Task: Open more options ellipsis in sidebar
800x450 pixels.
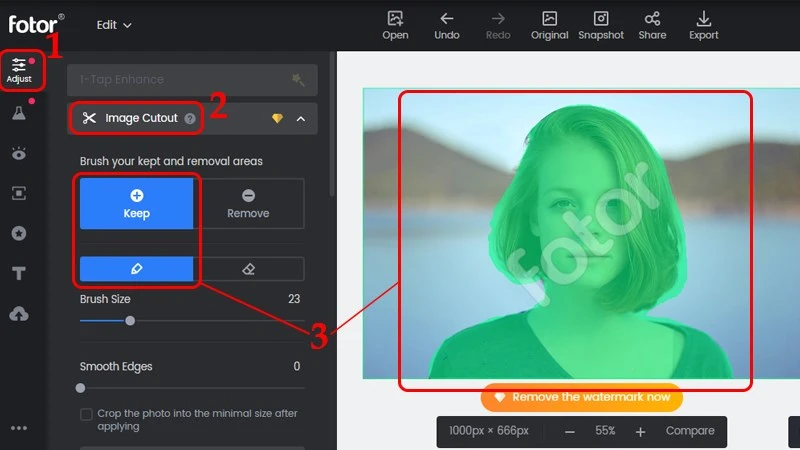Action: pyautogui.click(x=19, y=429)
